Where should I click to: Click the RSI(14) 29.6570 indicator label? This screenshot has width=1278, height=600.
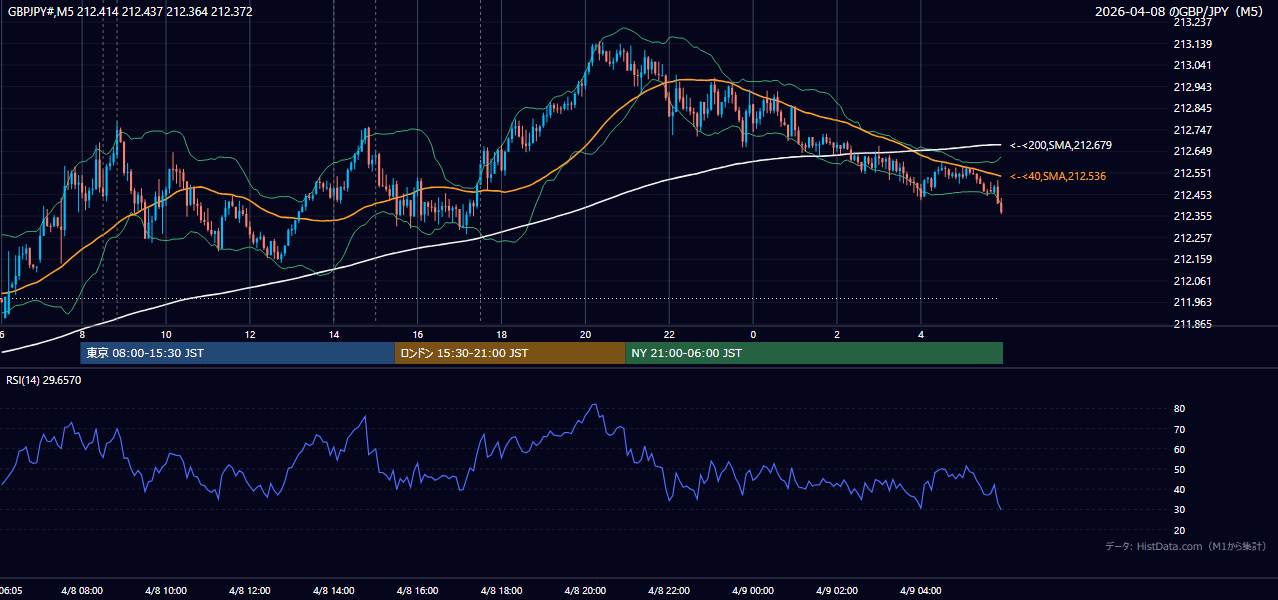click(44, 380)
